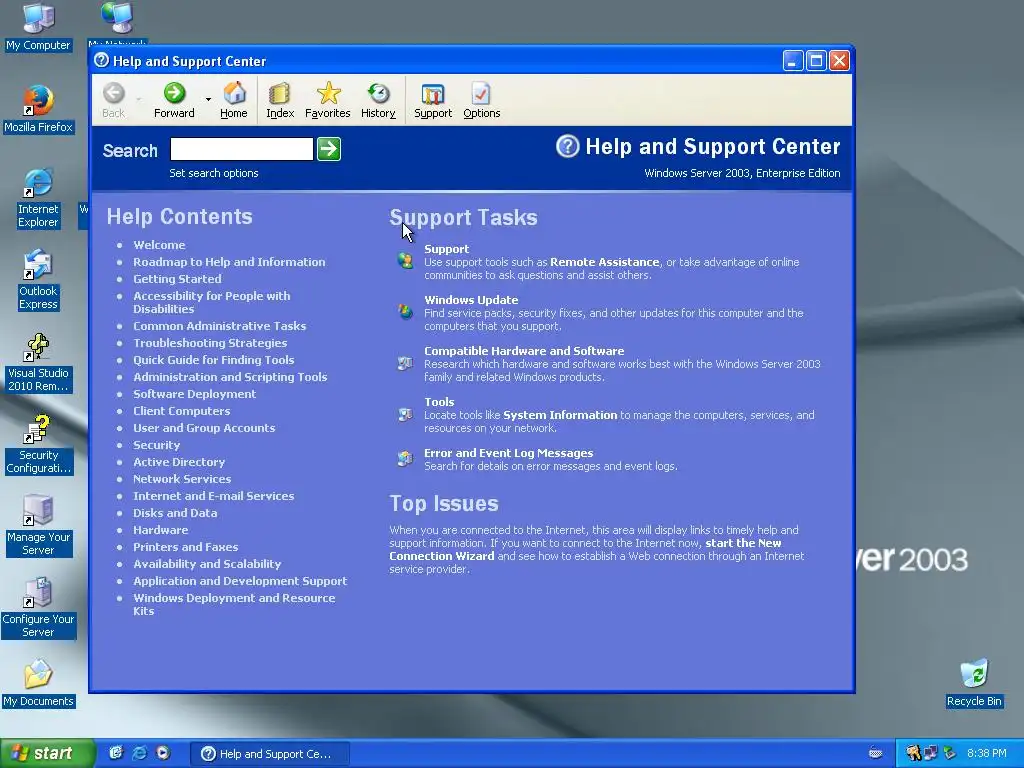
Task: Open the Software Deployment topic
Action: click(195, 394)
